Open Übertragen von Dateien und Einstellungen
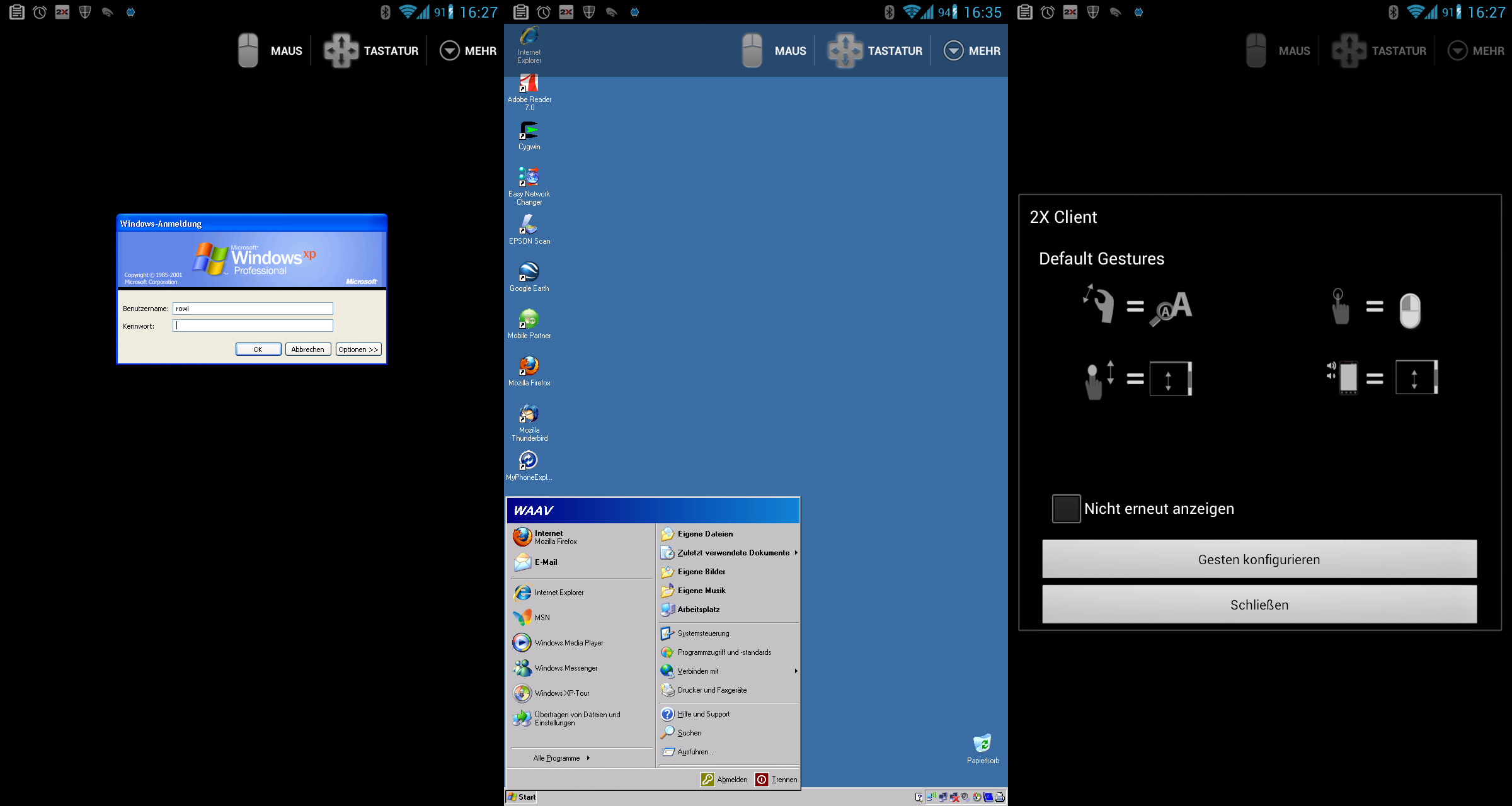 coord(581,718)
